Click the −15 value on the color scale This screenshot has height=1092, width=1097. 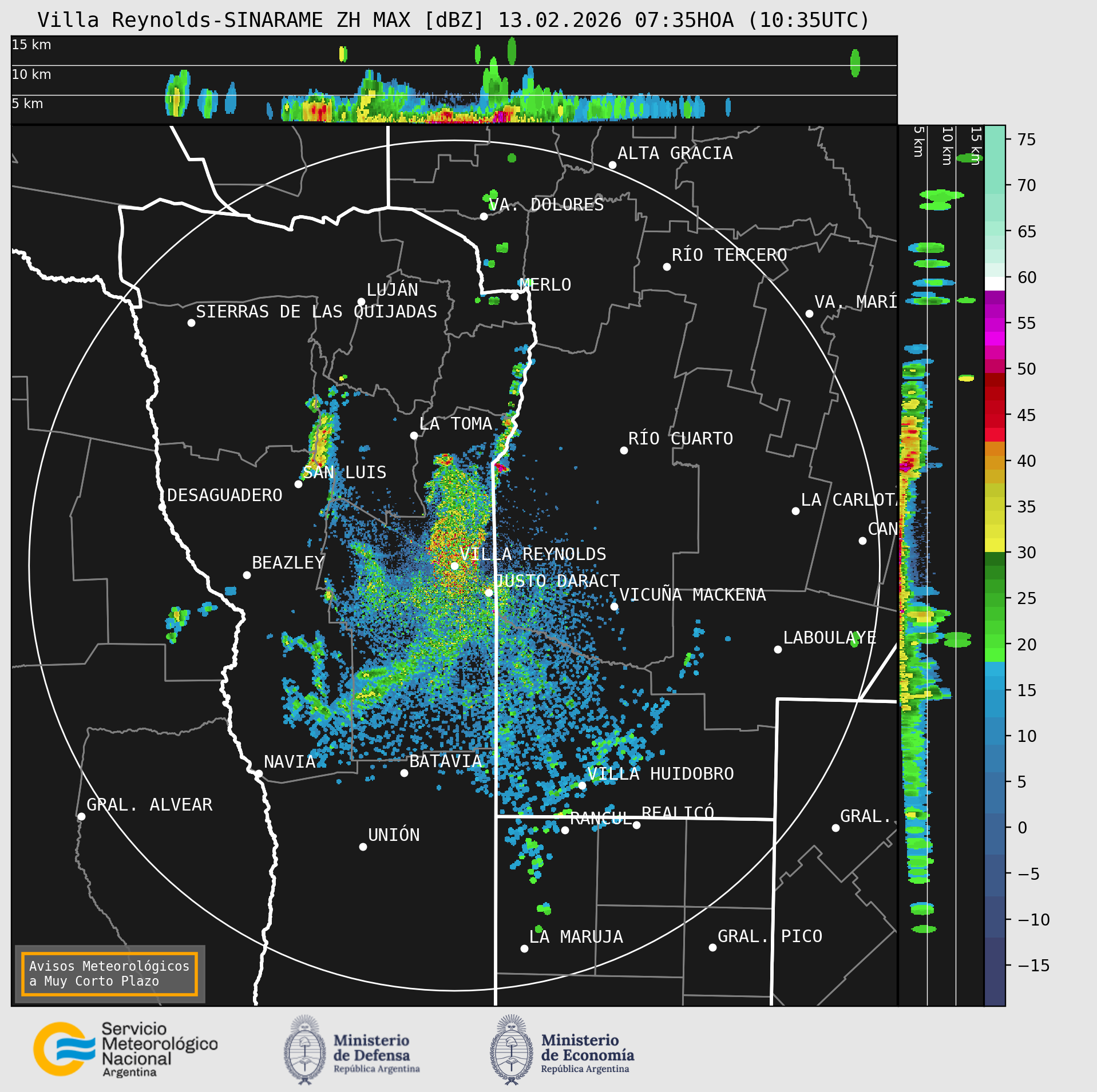(1033, 966)
